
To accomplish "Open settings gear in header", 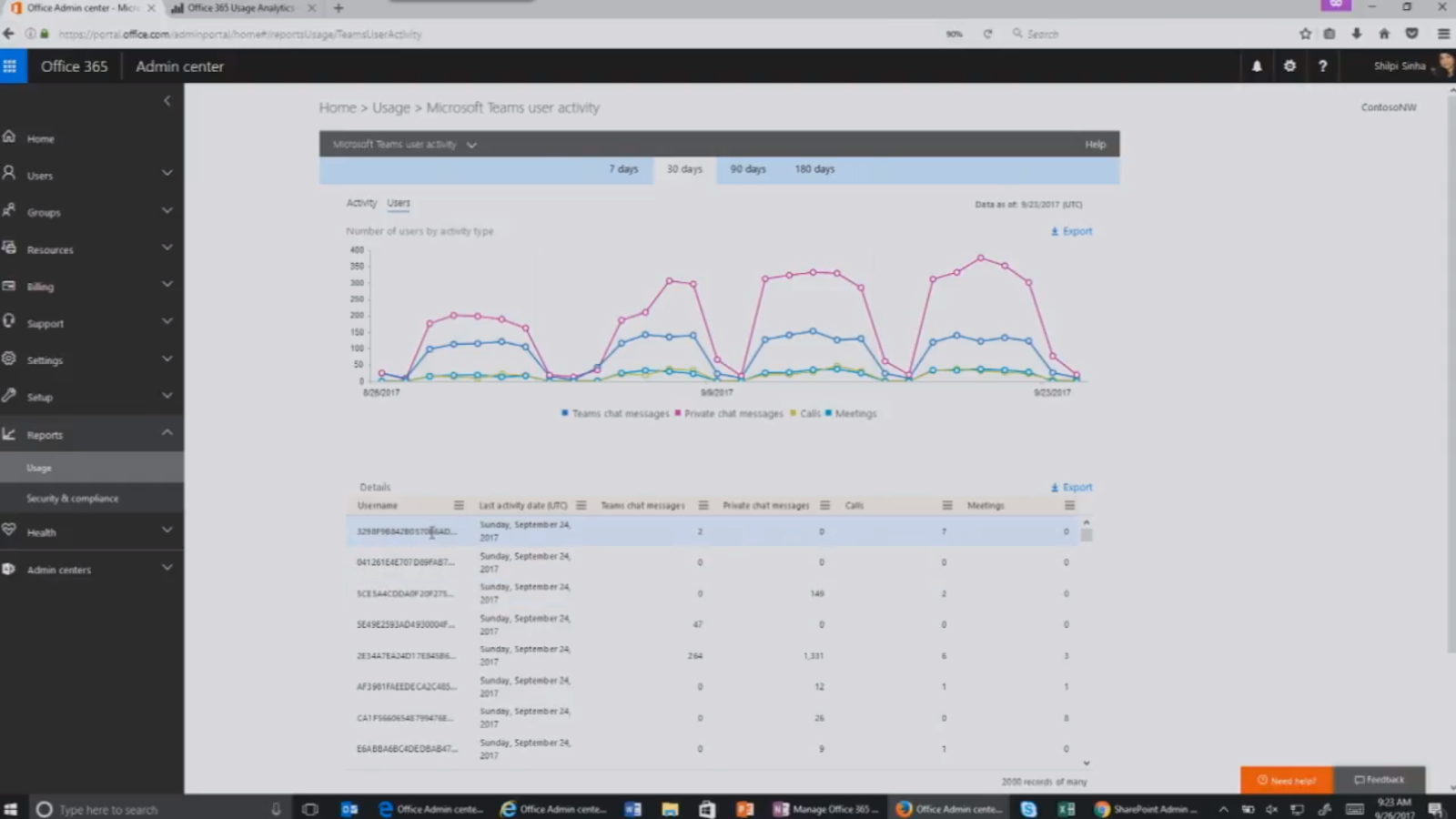I will [1289, 66].
